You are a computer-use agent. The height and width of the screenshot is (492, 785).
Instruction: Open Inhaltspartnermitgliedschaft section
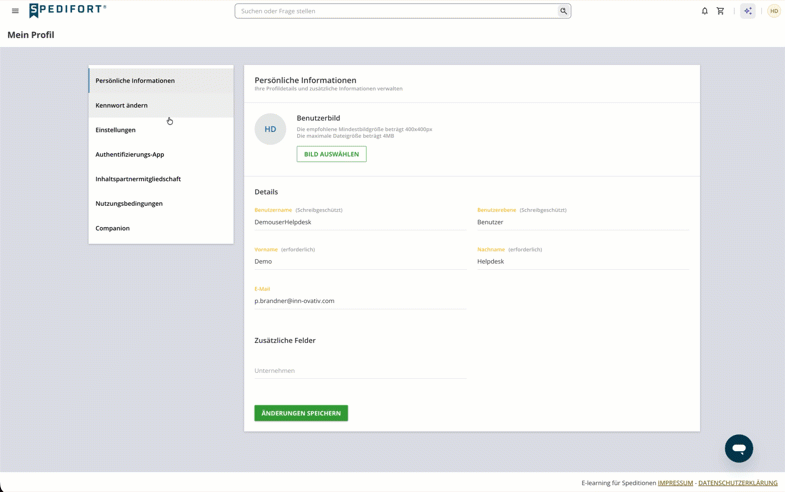[x=161, y=179]
